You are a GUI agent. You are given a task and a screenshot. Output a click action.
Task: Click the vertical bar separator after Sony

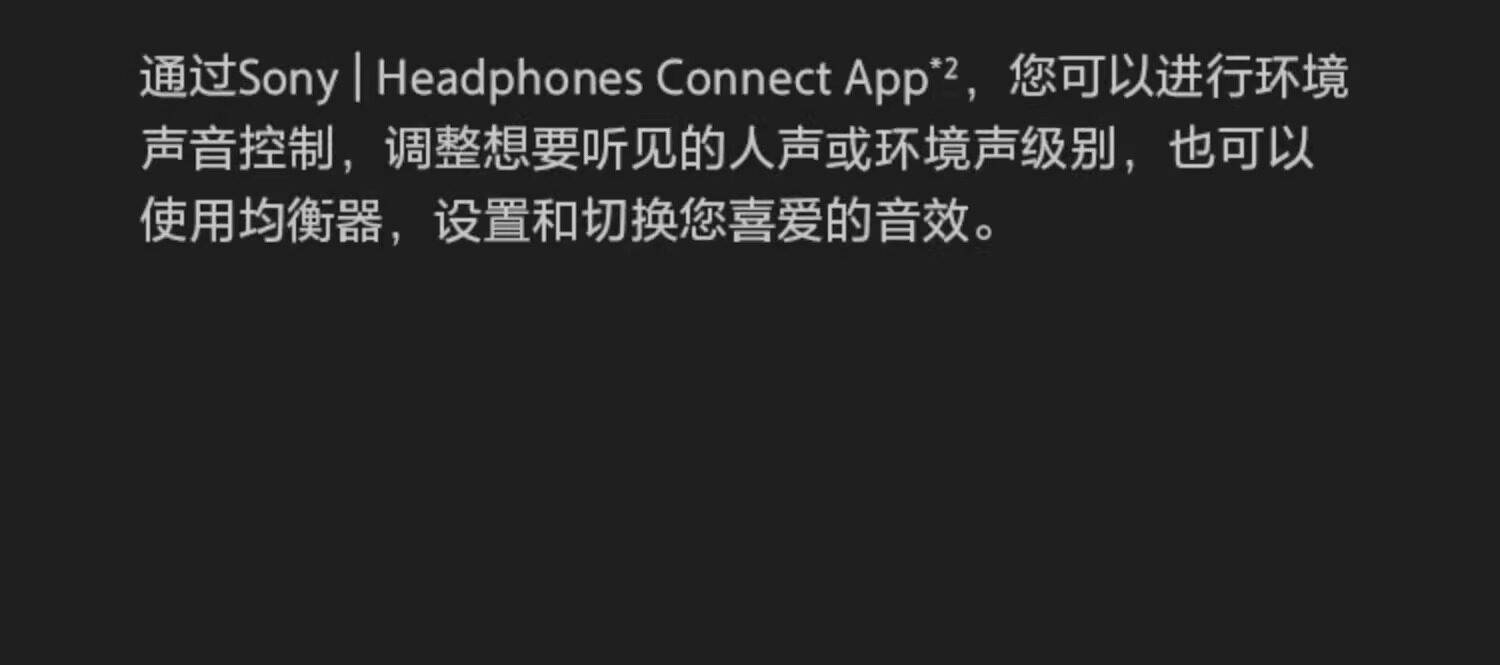357,80
